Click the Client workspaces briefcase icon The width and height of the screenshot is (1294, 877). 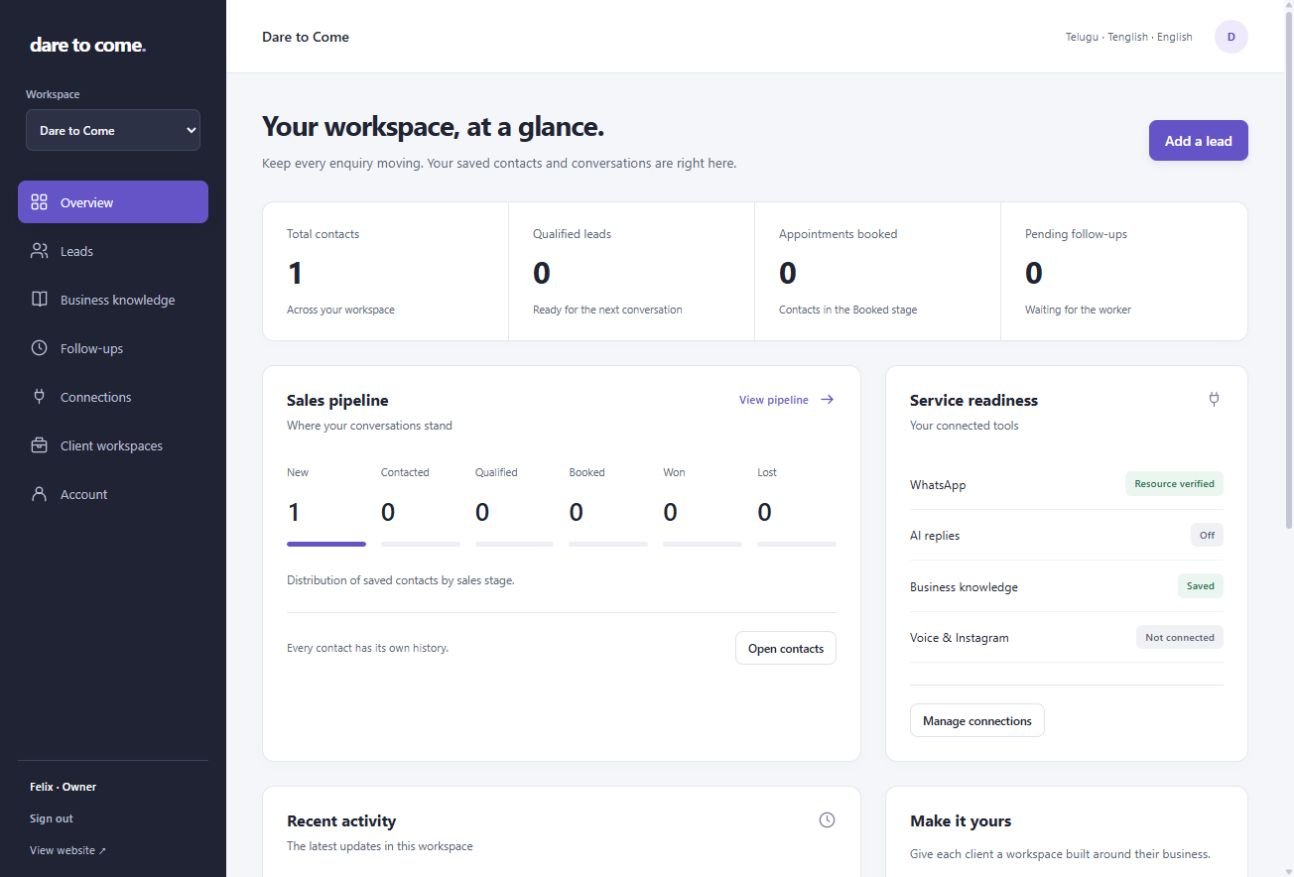(x=39, y=445)
